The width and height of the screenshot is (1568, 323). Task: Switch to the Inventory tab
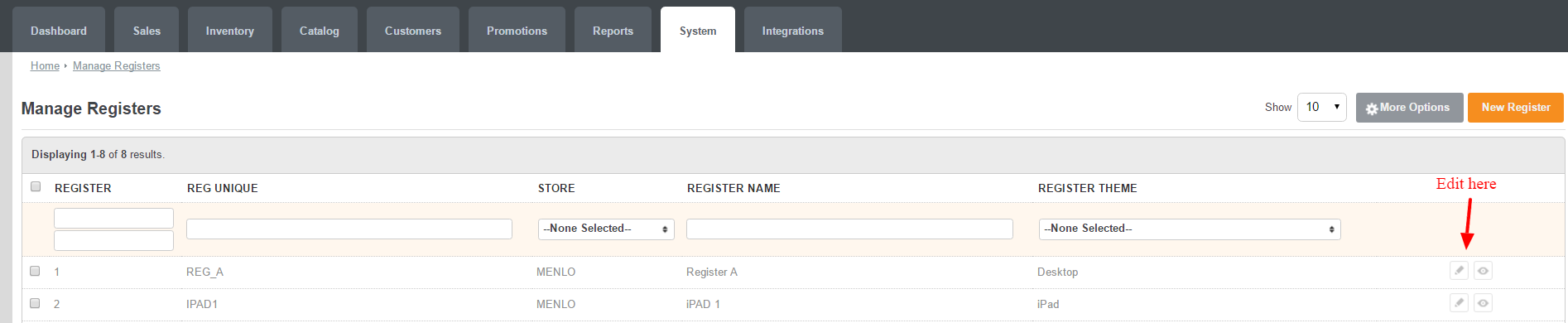(230, 30)
